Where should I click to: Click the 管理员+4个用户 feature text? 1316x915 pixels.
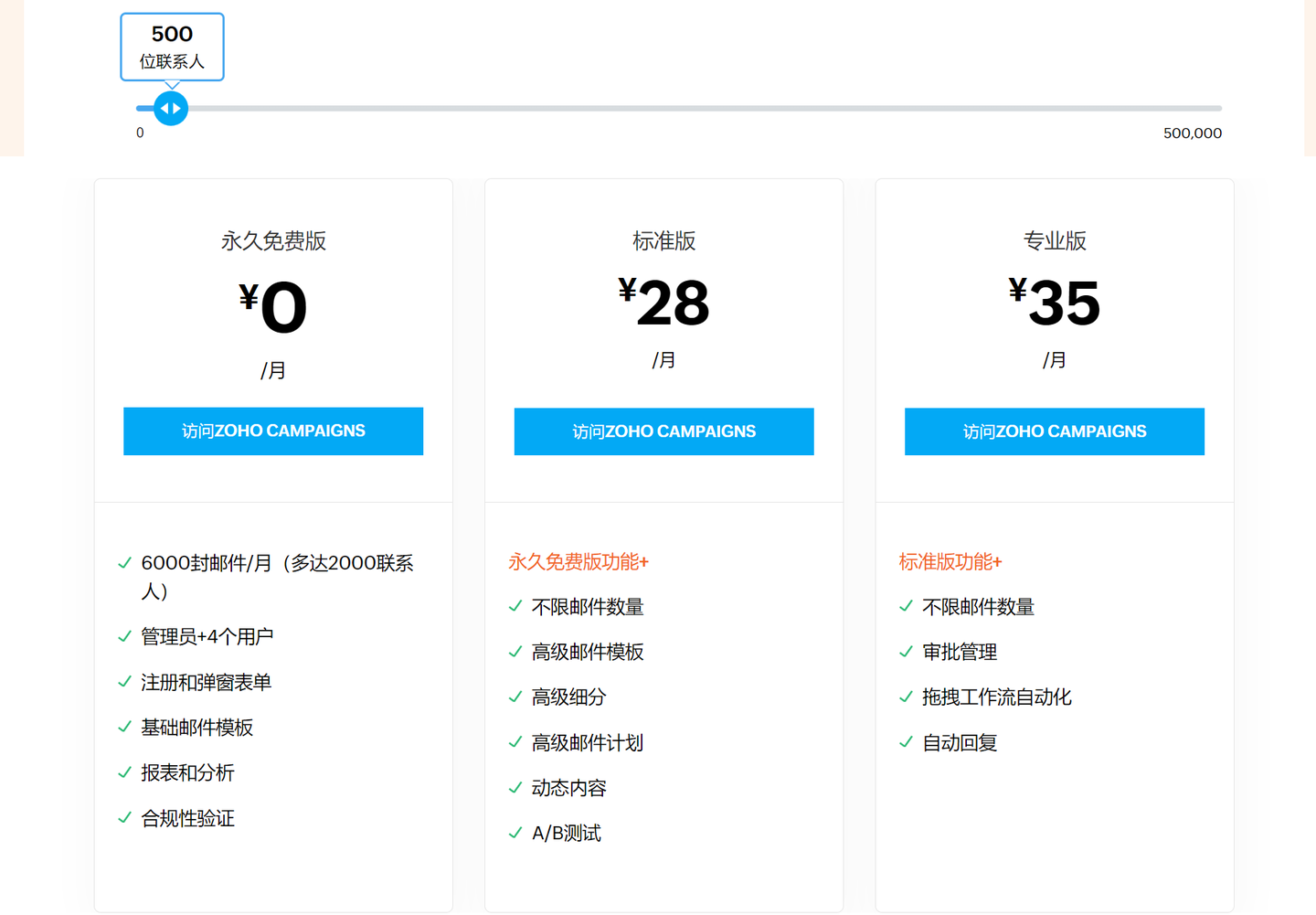point(207,637)
